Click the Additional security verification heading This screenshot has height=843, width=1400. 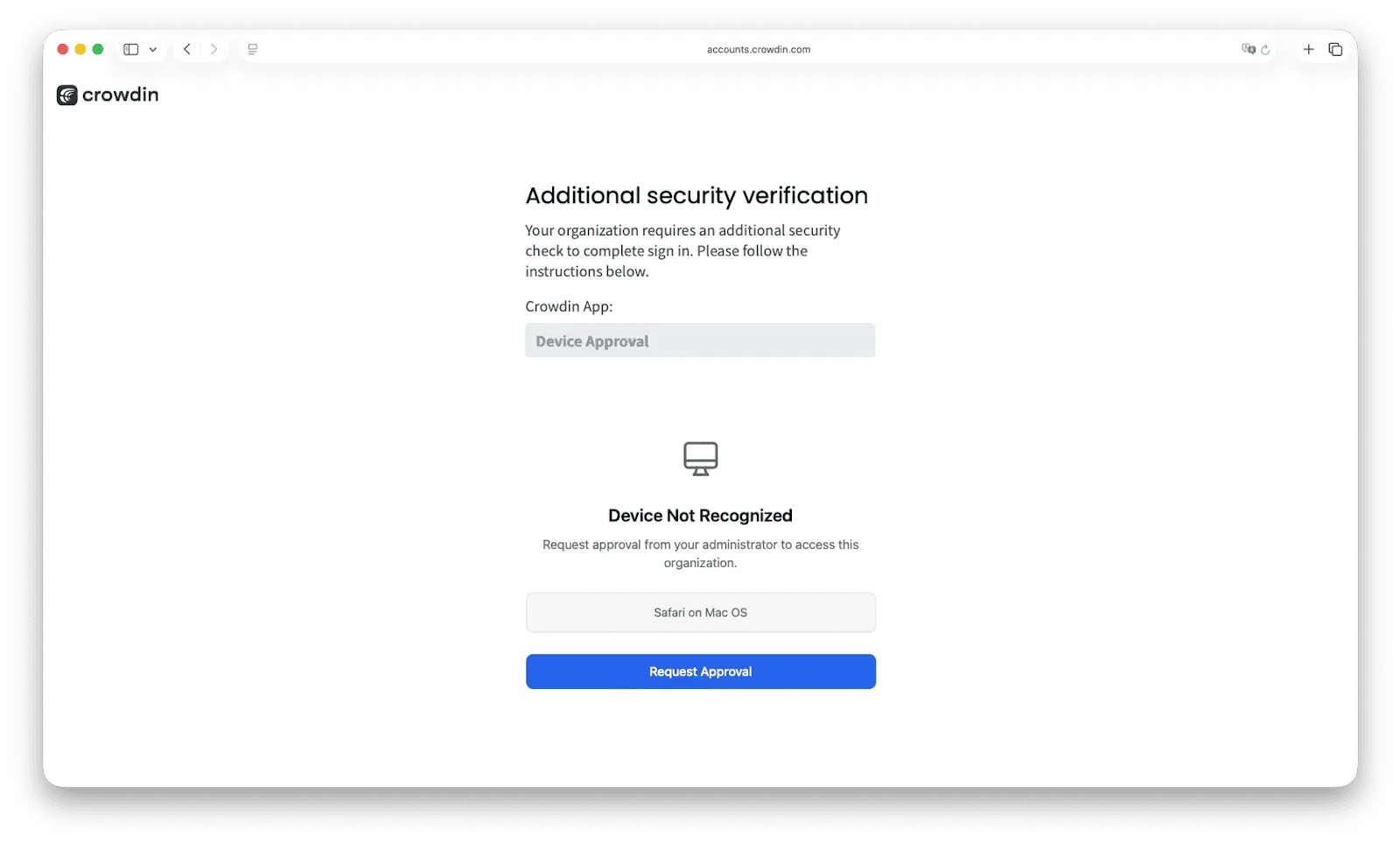tap(696, 195)
